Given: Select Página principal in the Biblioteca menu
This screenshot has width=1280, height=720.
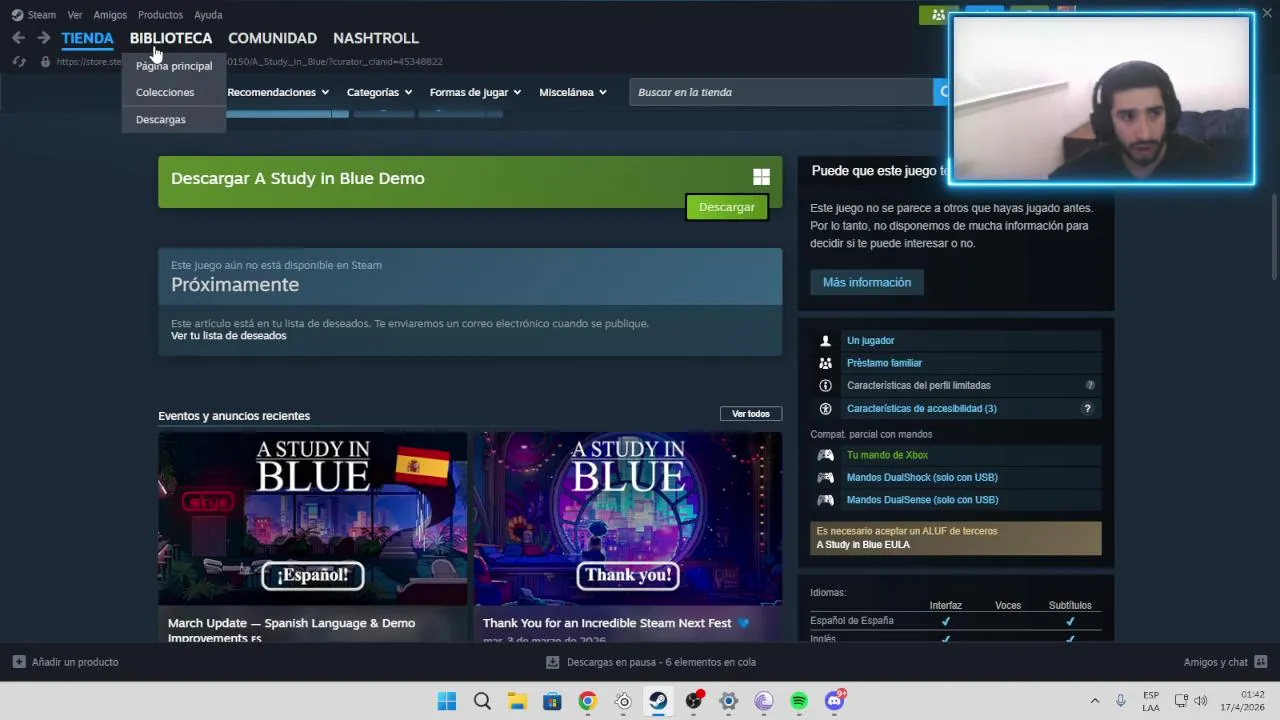Looking at the screenshot, I should point(174,66).
